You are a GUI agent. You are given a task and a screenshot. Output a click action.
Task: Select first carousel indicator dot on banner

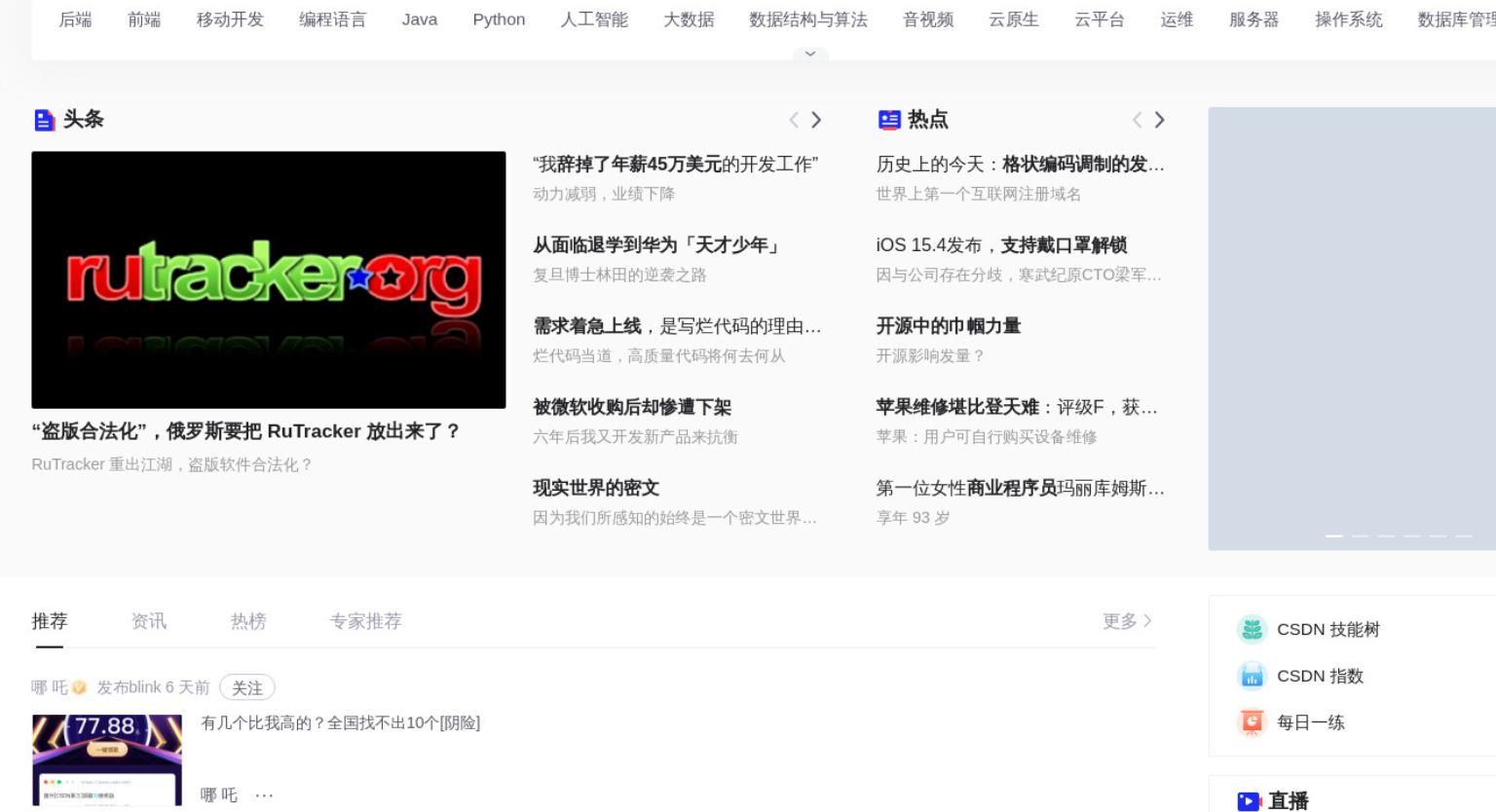tap(1334, 536)
